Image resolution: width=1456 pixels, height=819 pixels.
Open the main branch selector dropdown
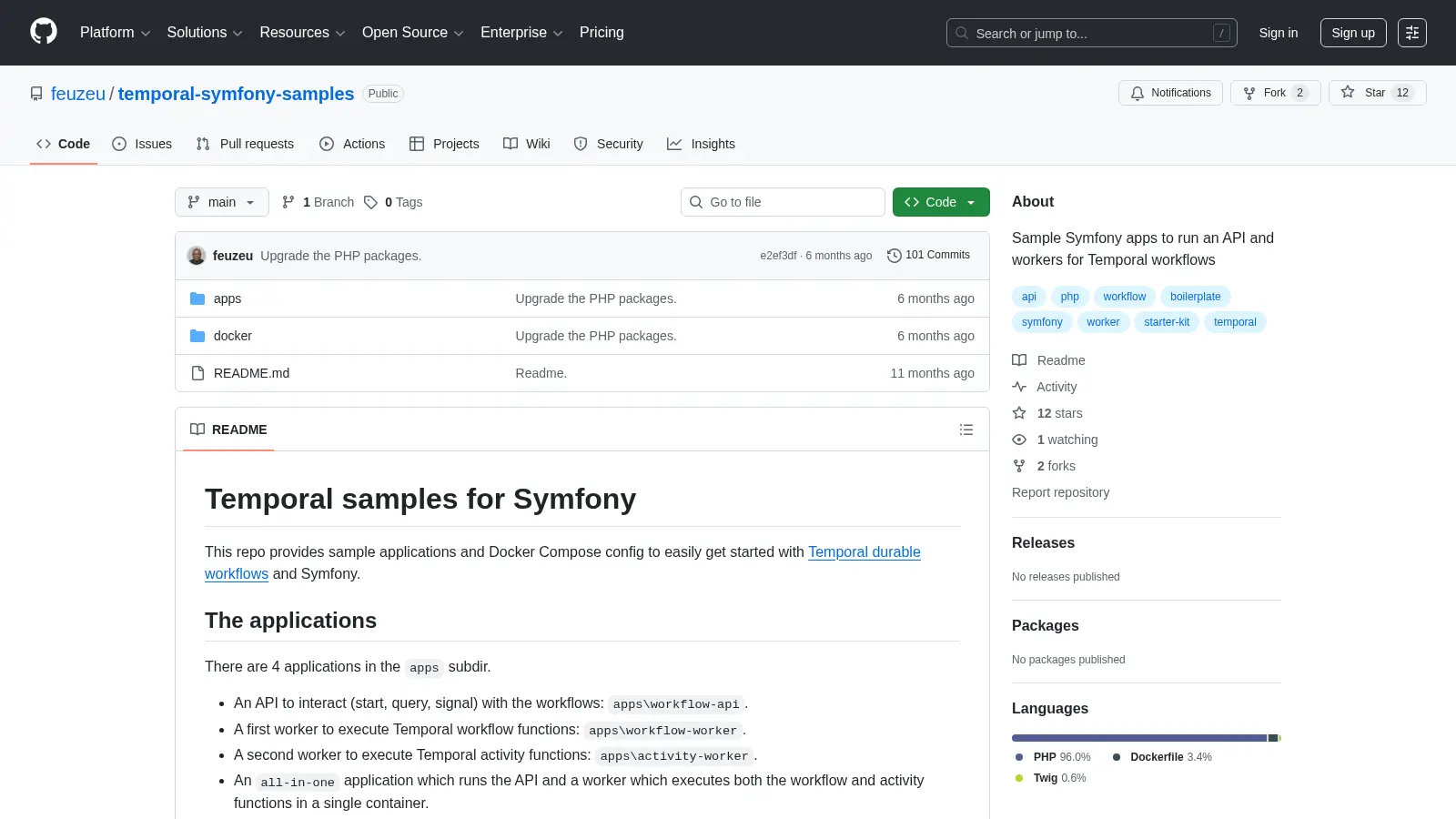click(x=222, y=202)
